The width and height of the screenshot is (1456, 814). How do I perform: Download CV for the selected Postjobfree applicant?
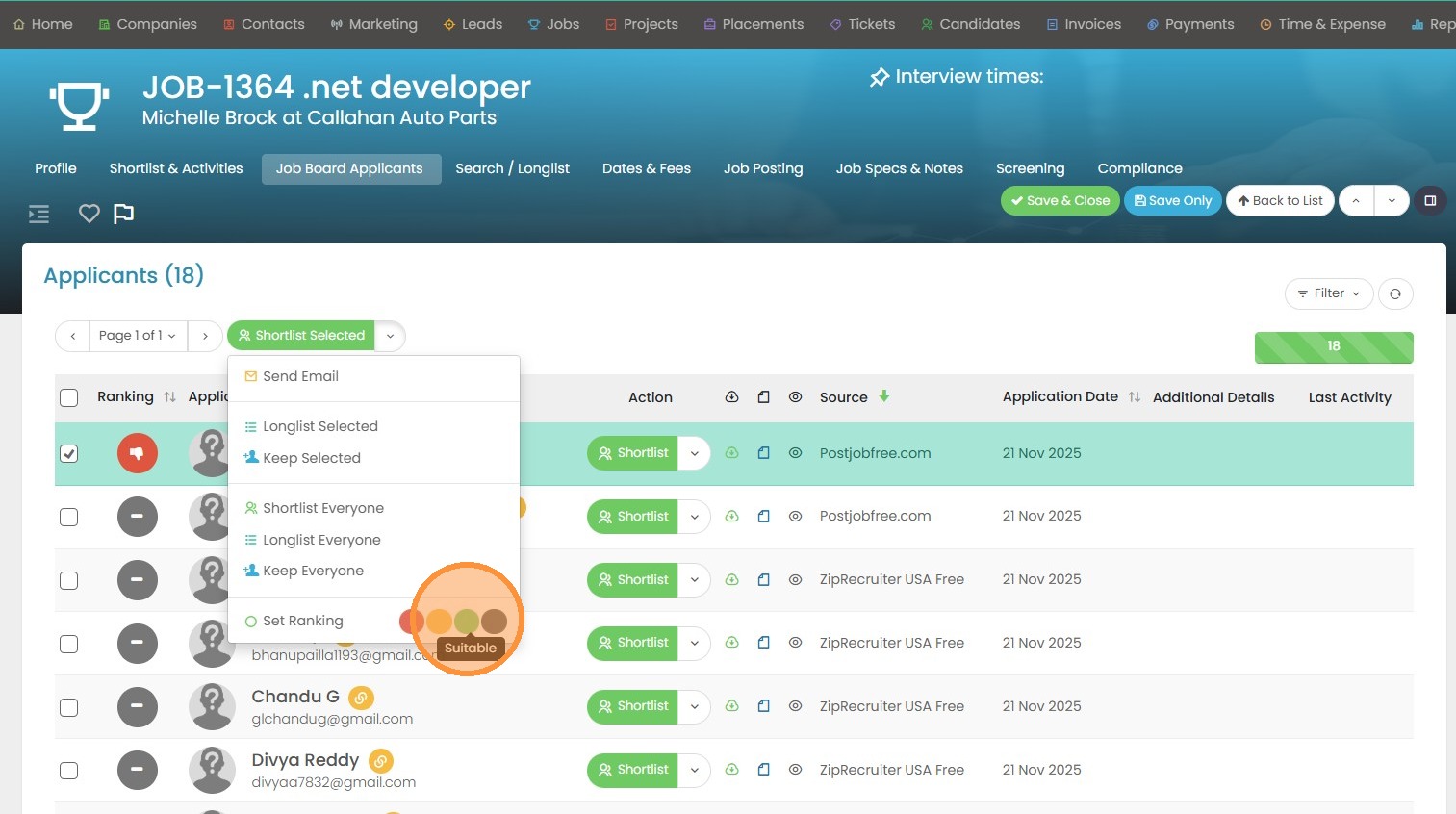(x=732, y=453)
